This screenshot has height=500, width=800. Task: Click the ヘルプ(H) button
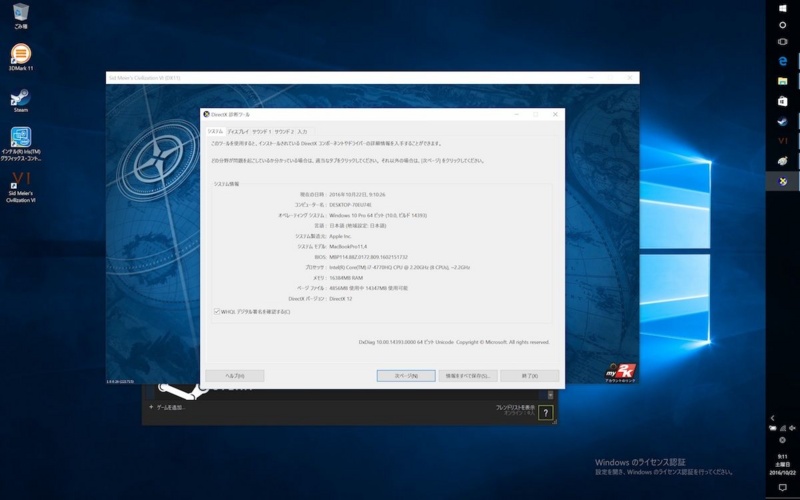click(x=235, y=376)
